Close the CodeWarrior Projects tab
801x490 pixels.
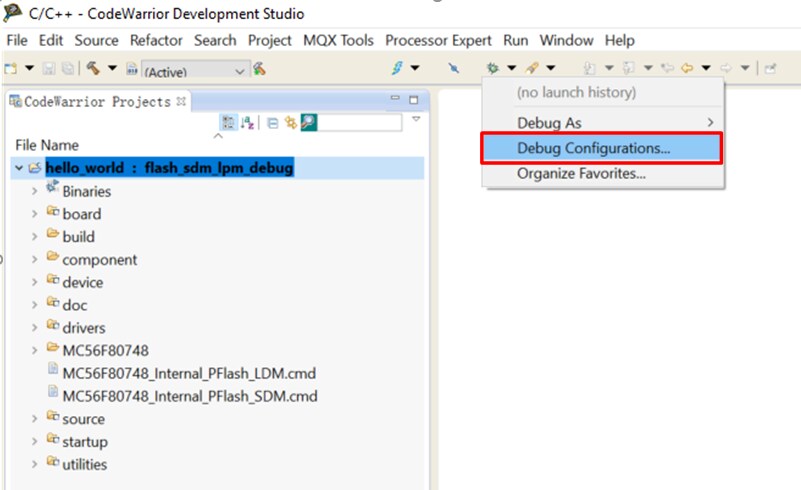[181, 101]
